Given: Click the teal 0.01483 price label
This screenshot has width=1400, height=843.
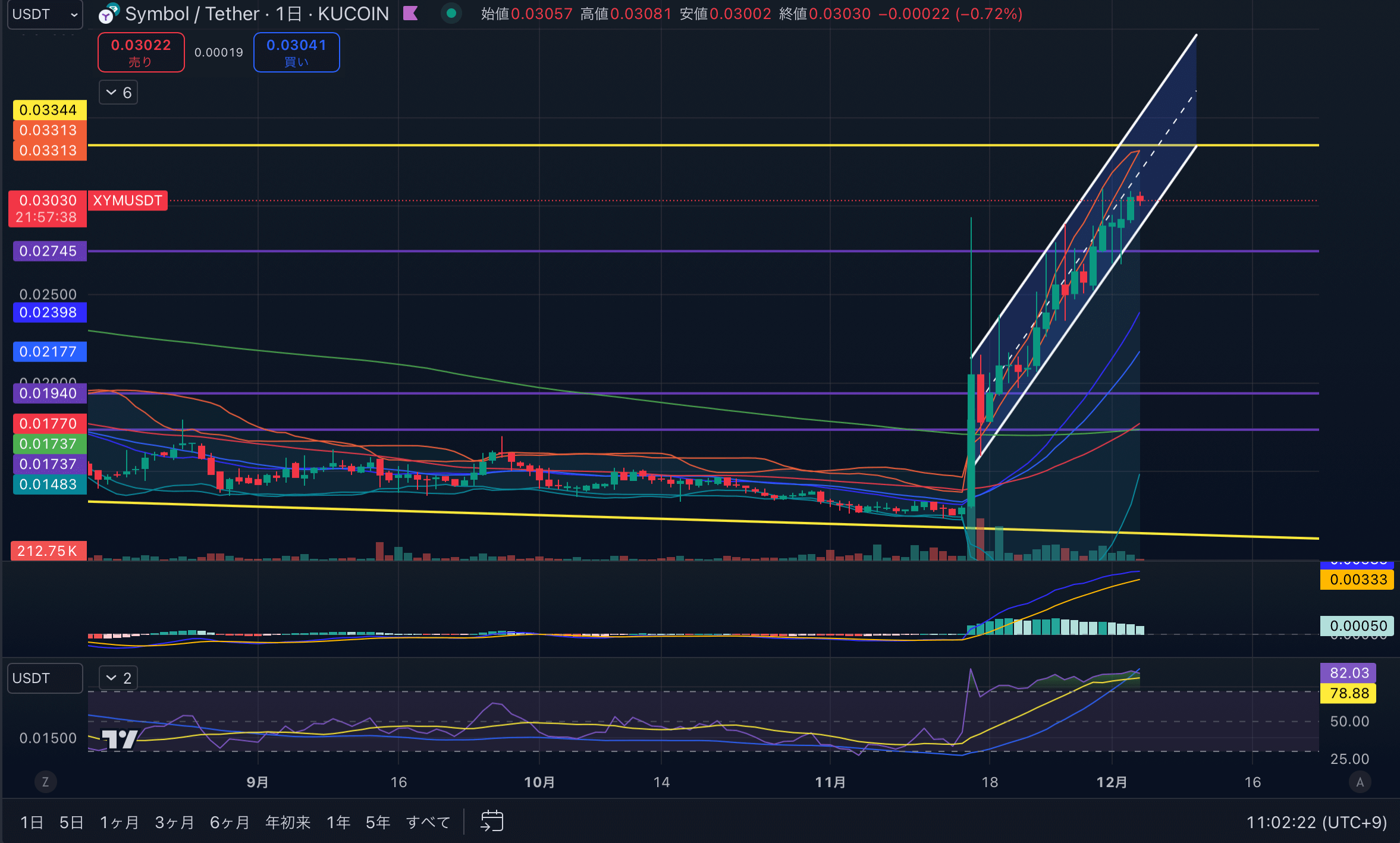Looking at the screenshot, I should (x=49, y=484).
